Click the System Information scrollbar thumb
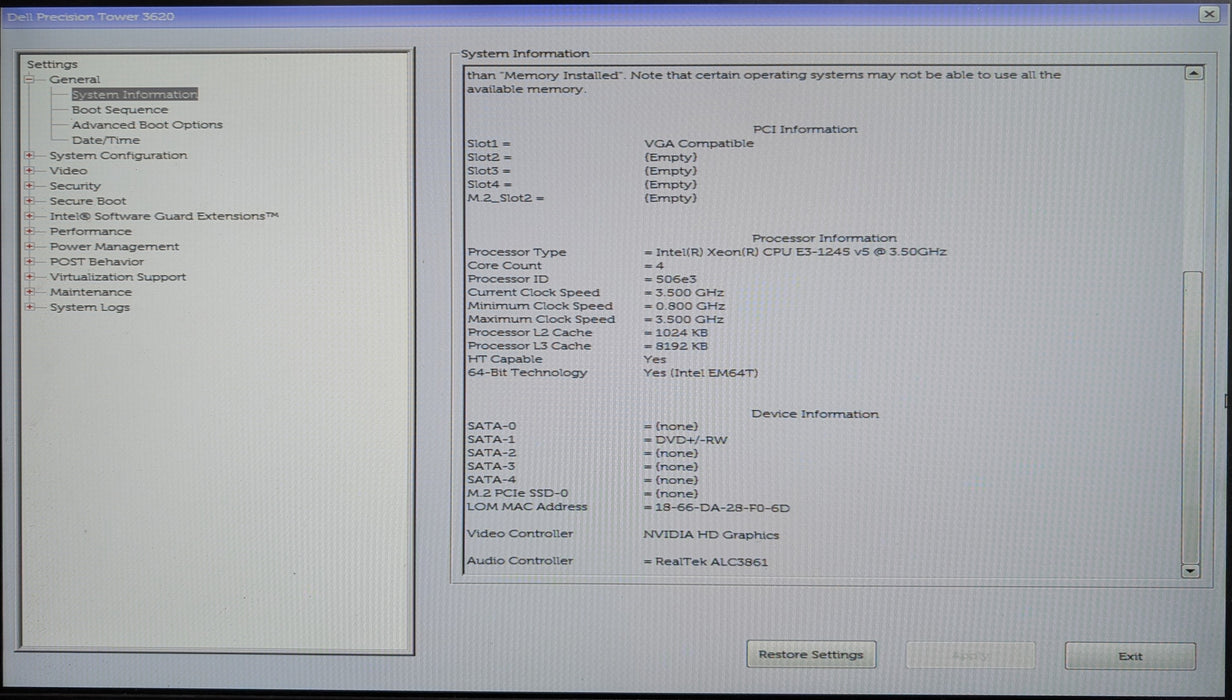This screenshot has height=700, width=1232. 1191,417
